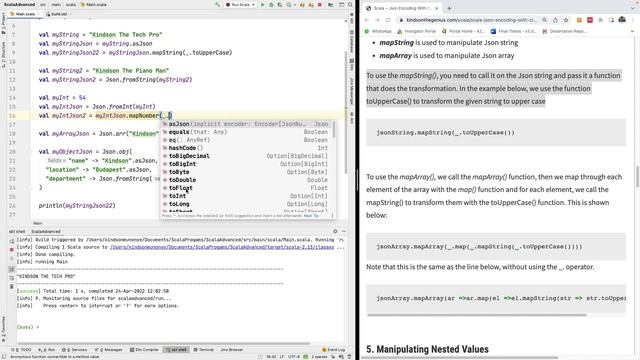Open the Final Thesis bookmark
Image resolution: width=640 pixels, height=360 pixels.
point(513,31)
